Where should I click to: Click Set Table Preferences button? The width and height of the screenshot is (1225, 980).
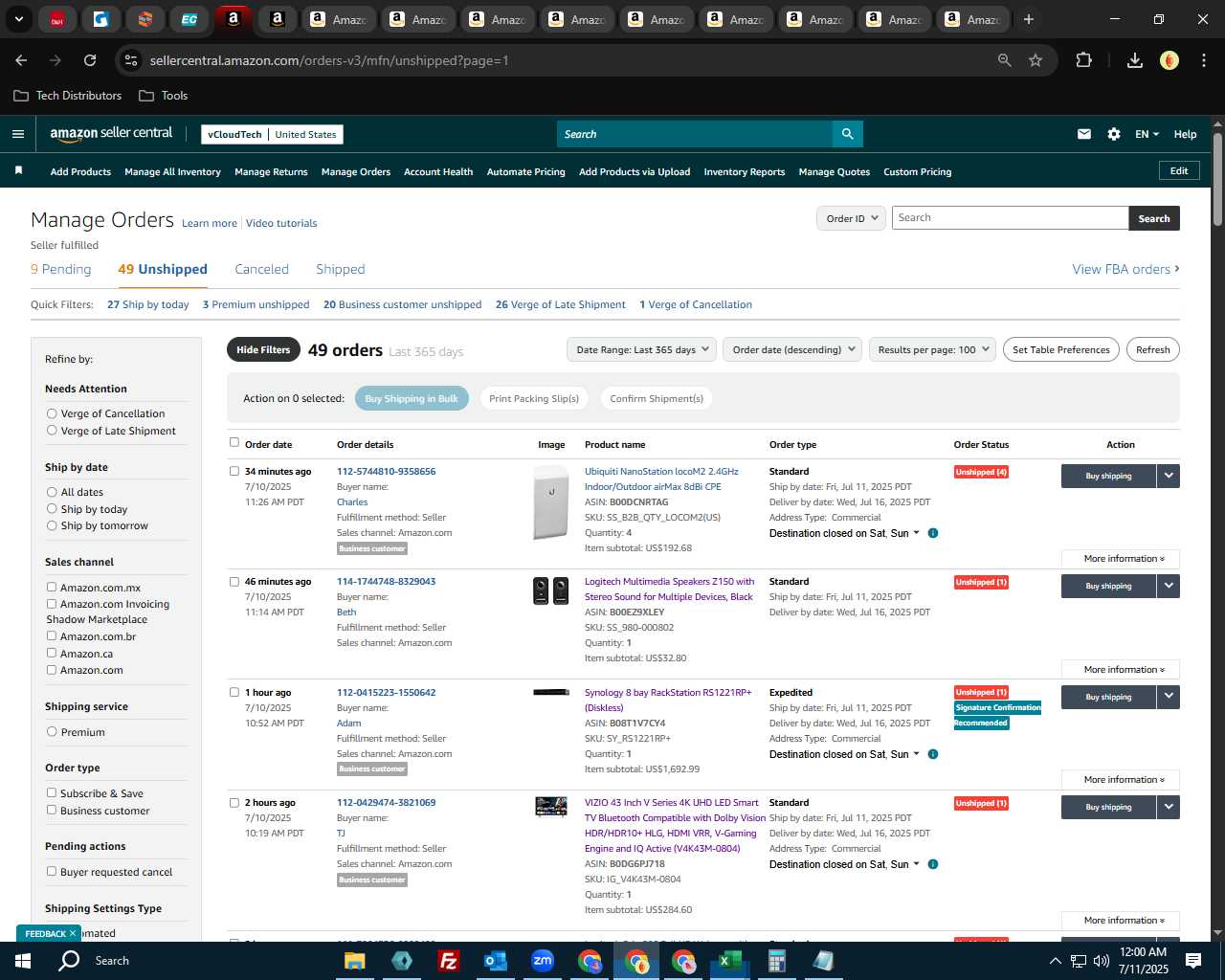1061,349
